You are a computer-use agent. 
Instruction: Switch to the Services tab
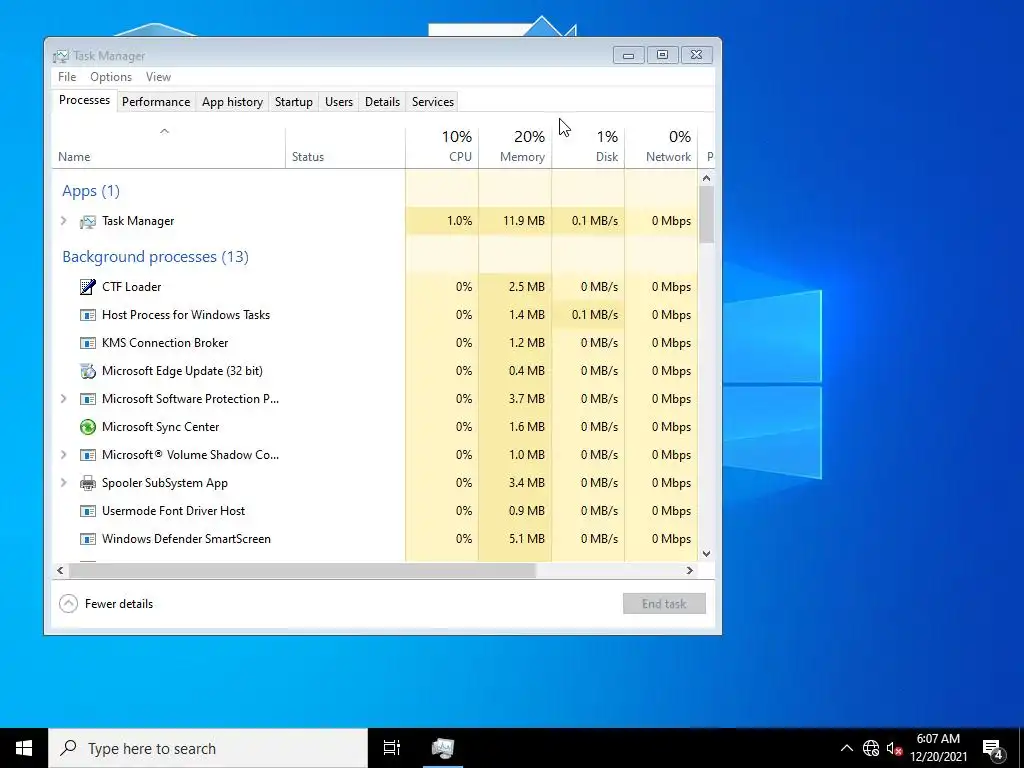click(x=432, y=102)
